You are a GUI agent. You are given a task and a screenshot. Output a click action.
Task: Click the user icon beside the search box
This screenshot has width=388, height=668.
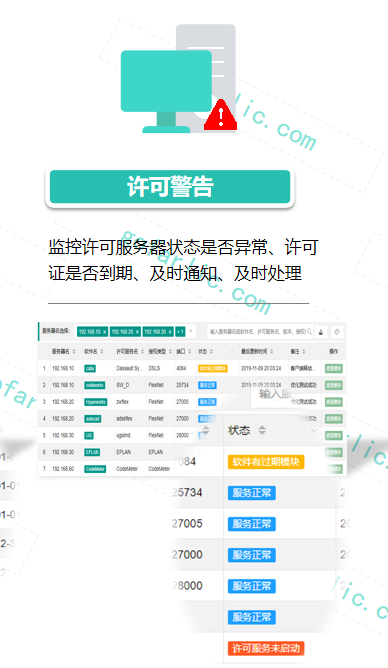click(x=321, y=332)
